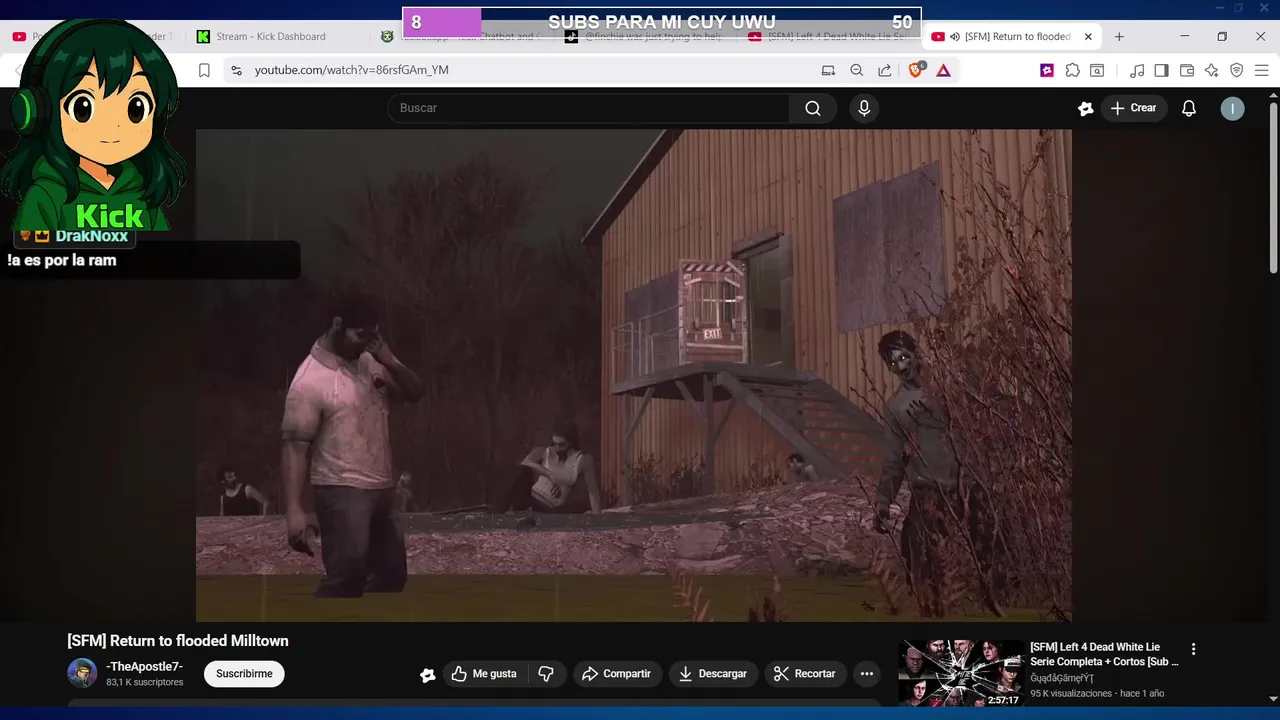The image size is (1280, 720).
Task: Click the zoom magnifier icon in the address bar
Action: point(857,70)
